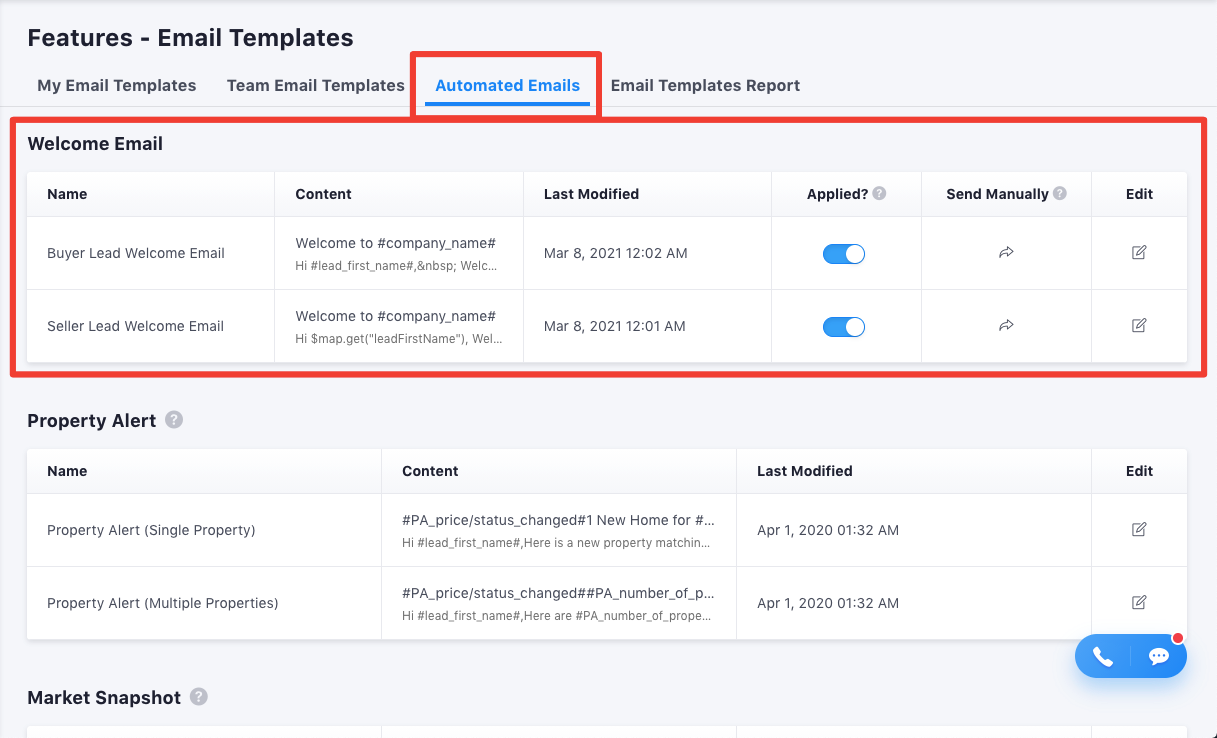Click Multiple Properties alert last modified date
The width and height of the screenshot is (1217, 738).
point(828,603)
